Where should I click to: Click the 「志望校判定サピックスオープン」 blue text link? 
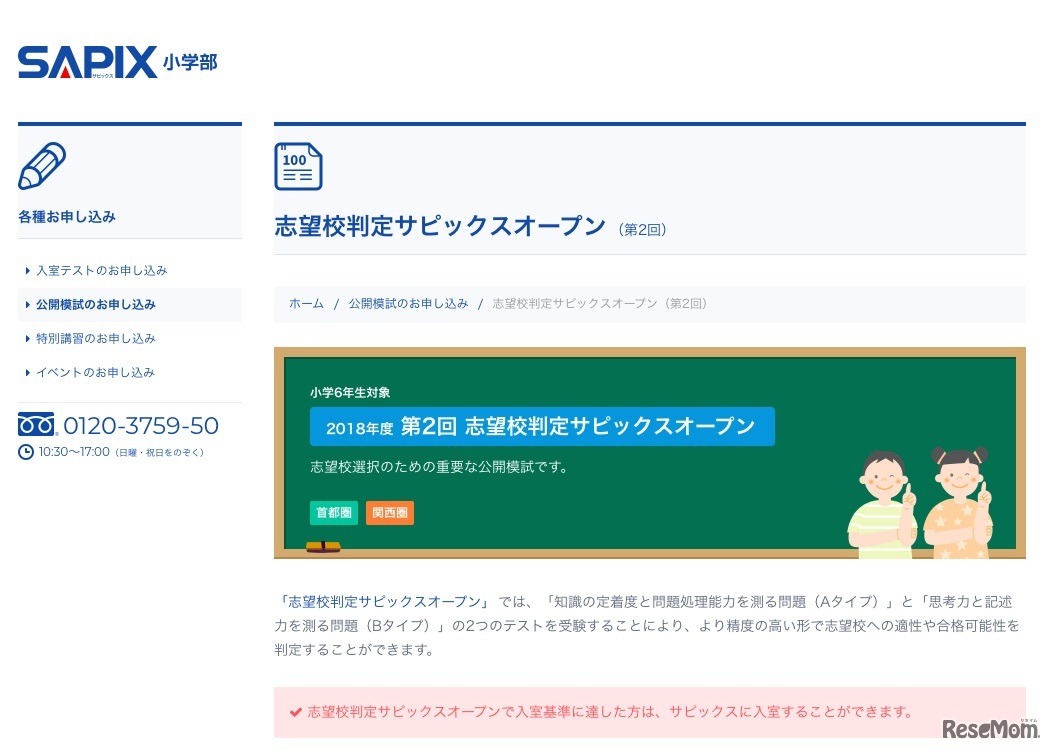(x=384, y=602)
